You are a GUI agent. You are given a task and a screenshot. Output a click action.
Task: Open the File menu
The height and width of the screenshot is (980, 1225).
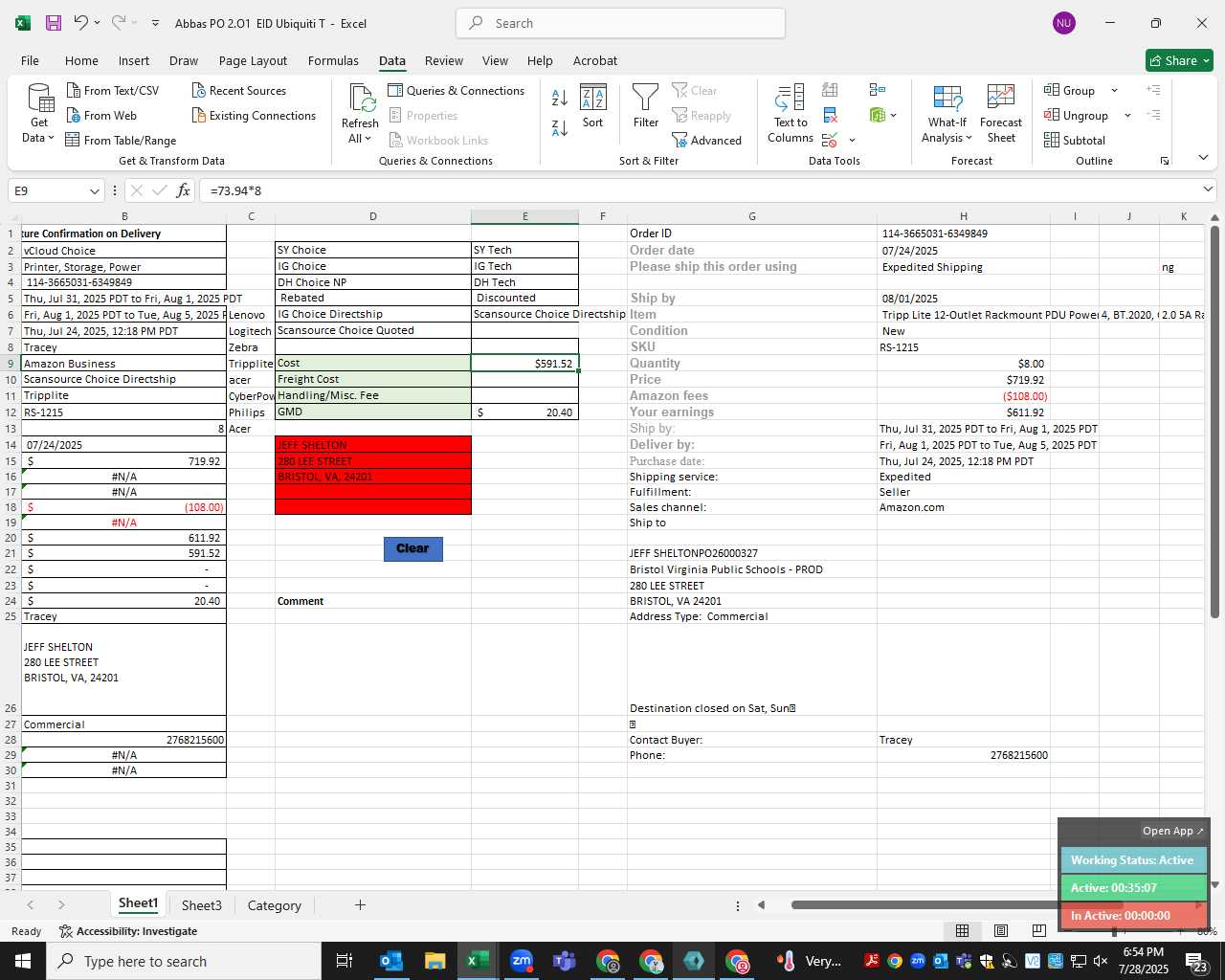click(30, 60)
